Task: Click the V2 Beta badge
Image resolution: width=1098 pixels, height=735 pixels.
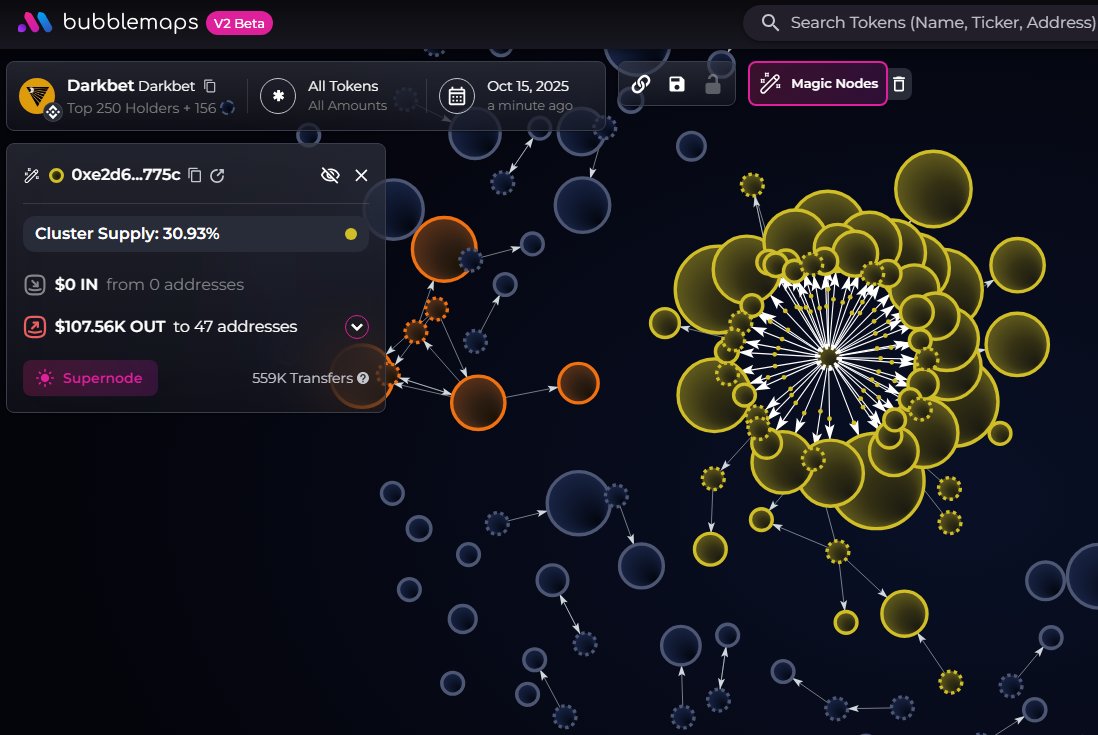Action: [x=239, y=23]
